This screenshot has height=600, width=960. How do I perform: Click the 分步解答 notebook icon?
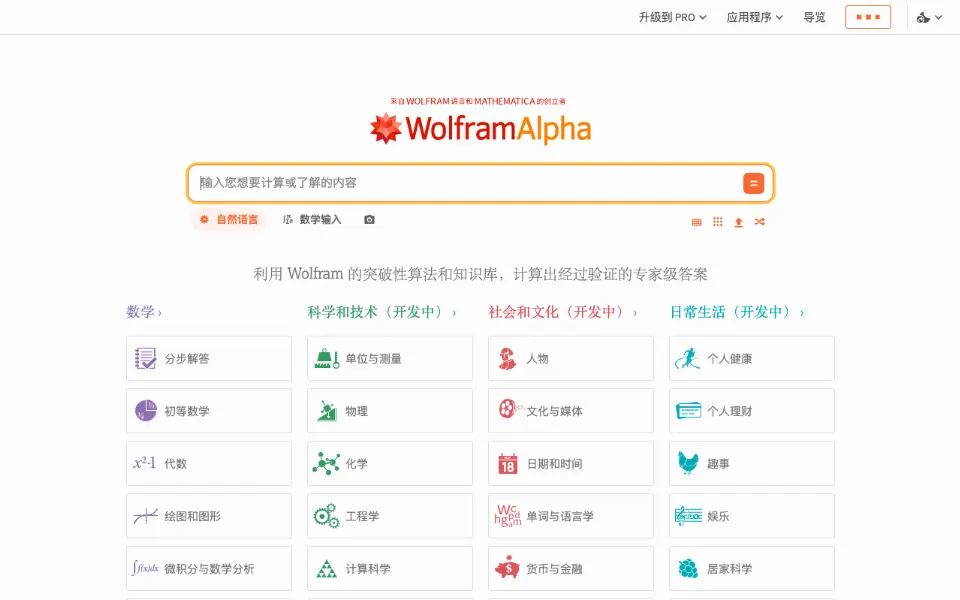point(145,358)
